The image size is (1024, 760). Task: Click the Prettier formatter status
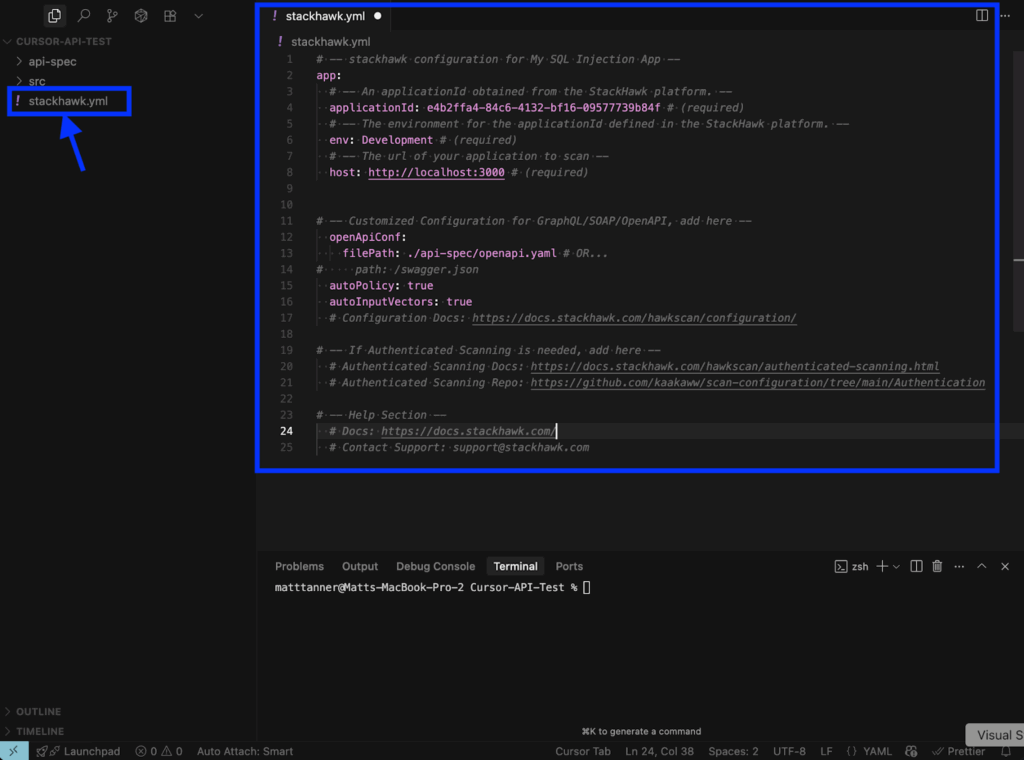(x=958, y=751)
